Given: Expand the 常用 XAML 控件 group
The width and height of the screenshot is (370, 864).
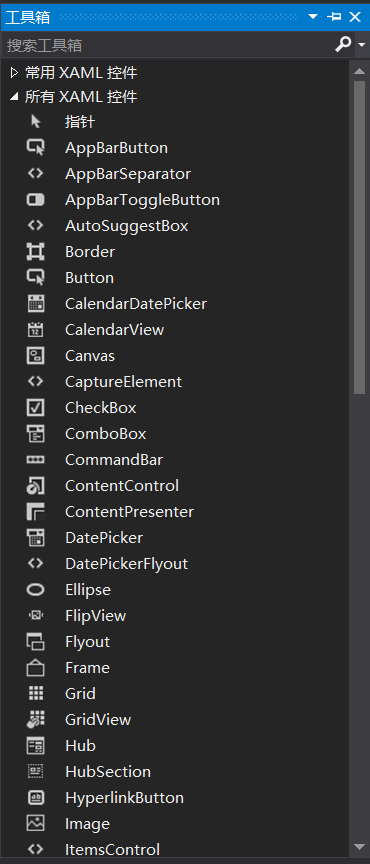Looking at the screenshot, I should tap(14, 72).
